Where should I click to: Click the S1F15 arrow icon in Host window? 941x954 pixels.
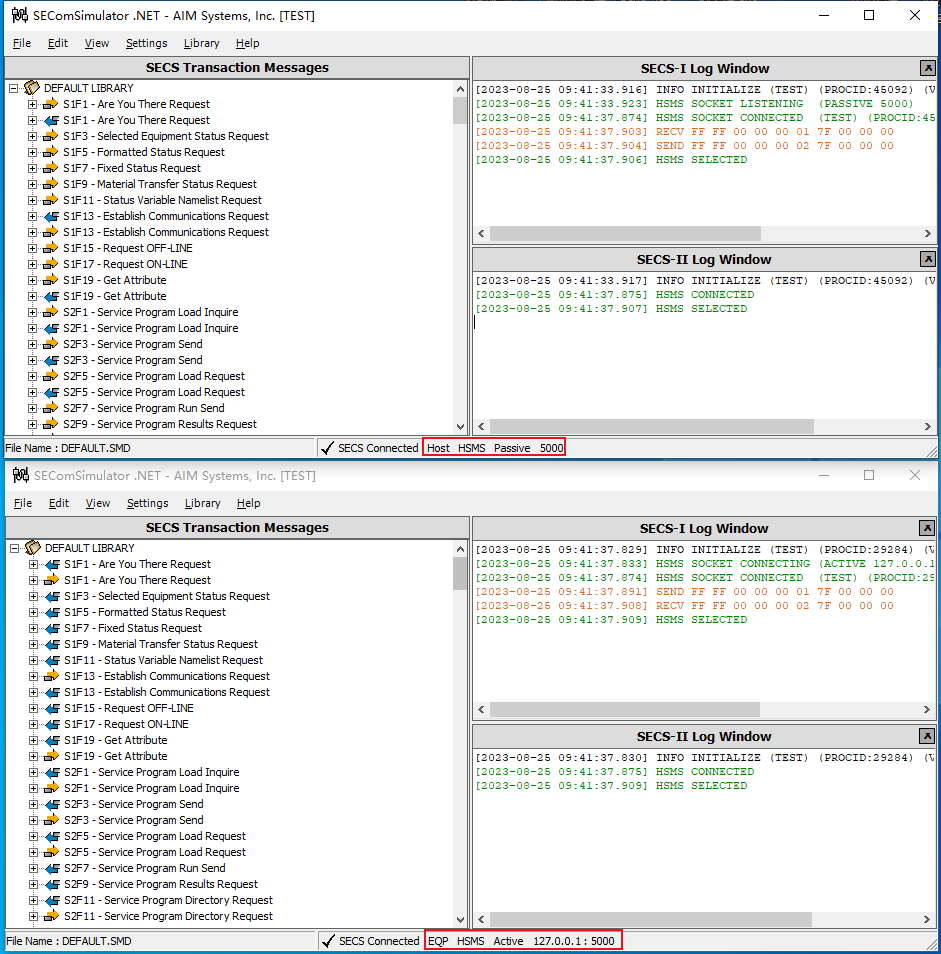tap(50, 248)
